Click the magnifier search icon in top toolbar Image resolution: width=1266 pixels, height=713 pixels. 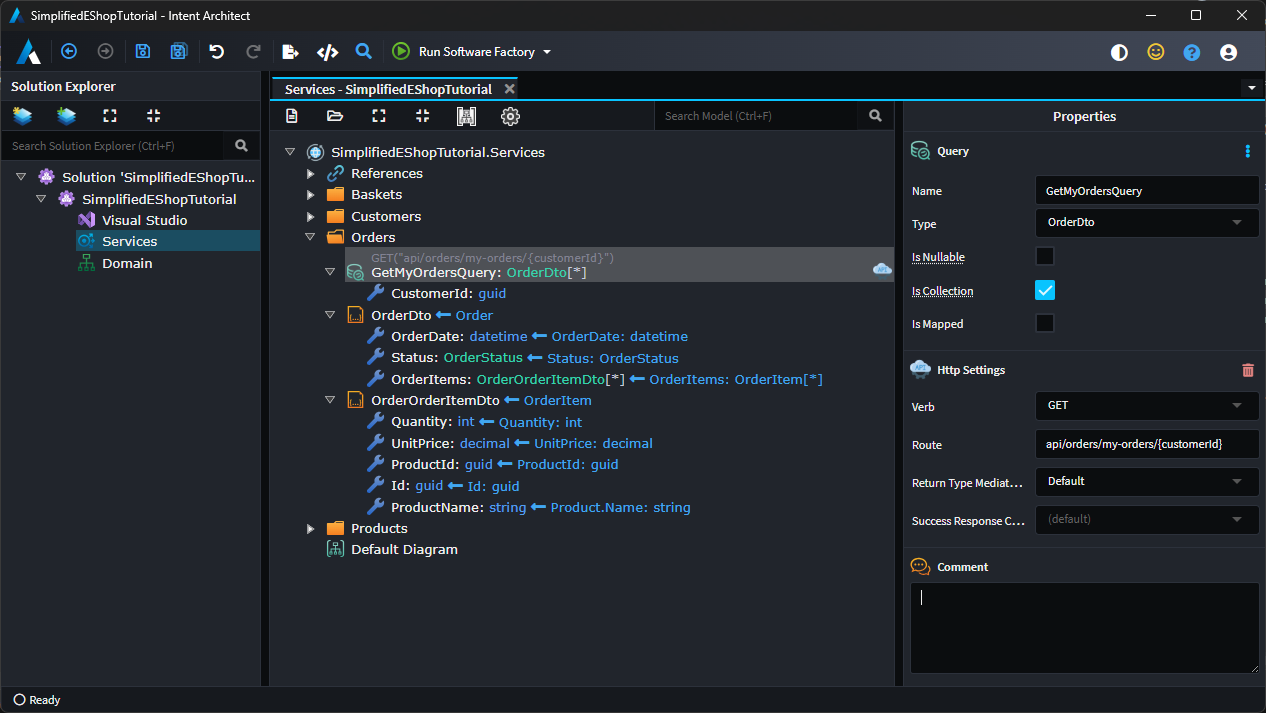[364, 51]
